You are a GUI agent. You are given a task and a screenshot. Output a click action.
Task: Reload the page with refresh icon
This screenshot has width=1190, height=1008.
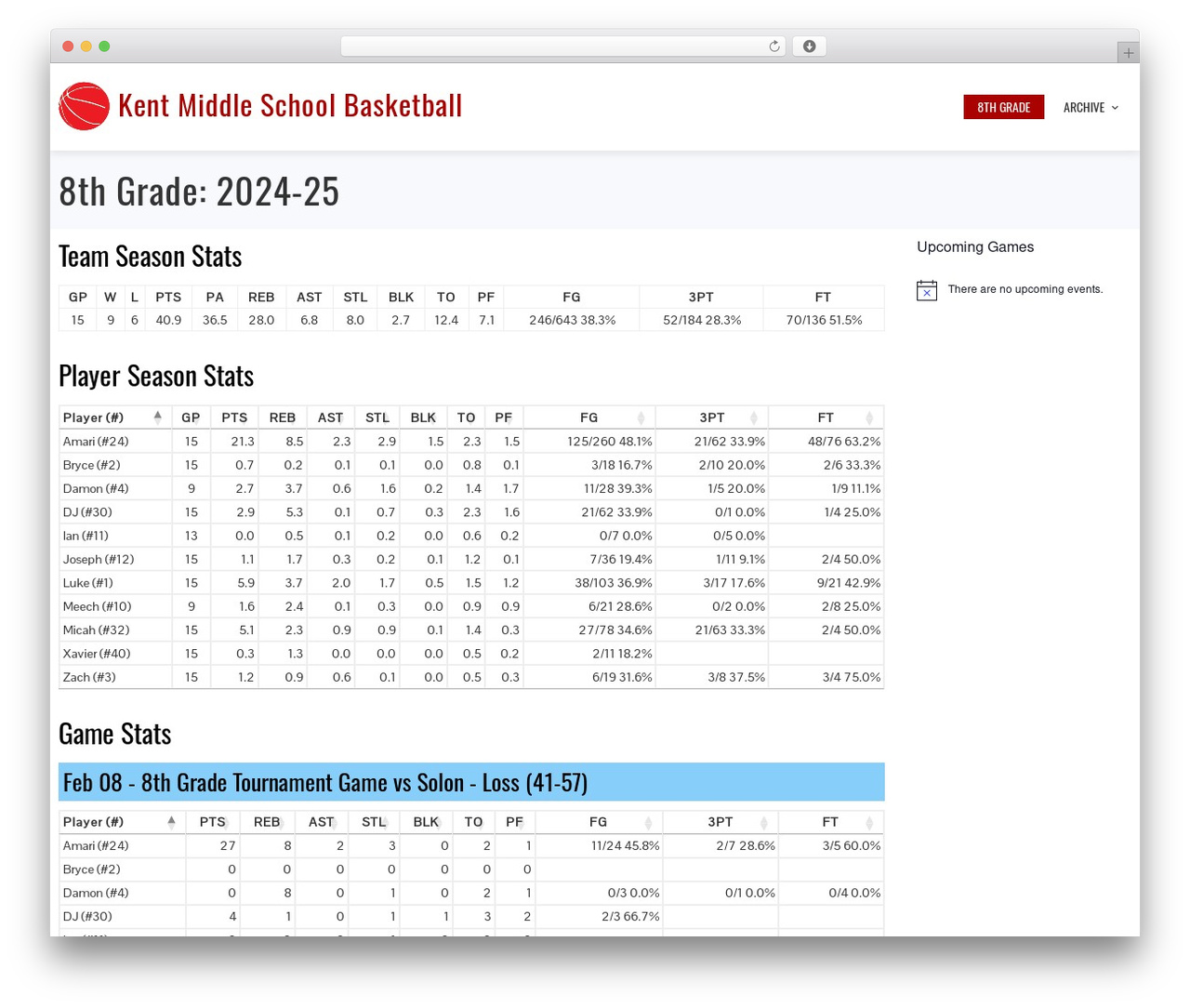pyautogui.click(x=773, y=46)
